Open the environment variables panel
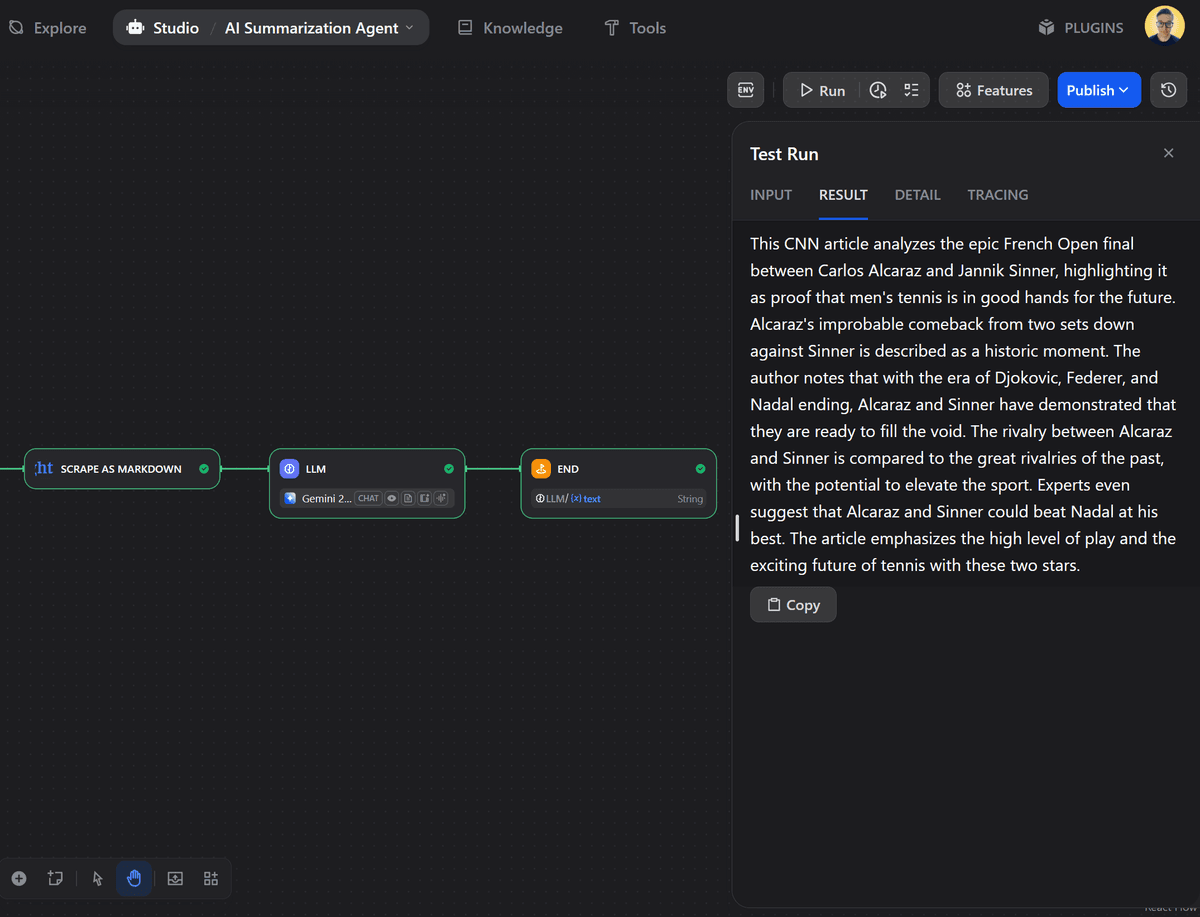The image size is (1200, 917). coord(745,90)
